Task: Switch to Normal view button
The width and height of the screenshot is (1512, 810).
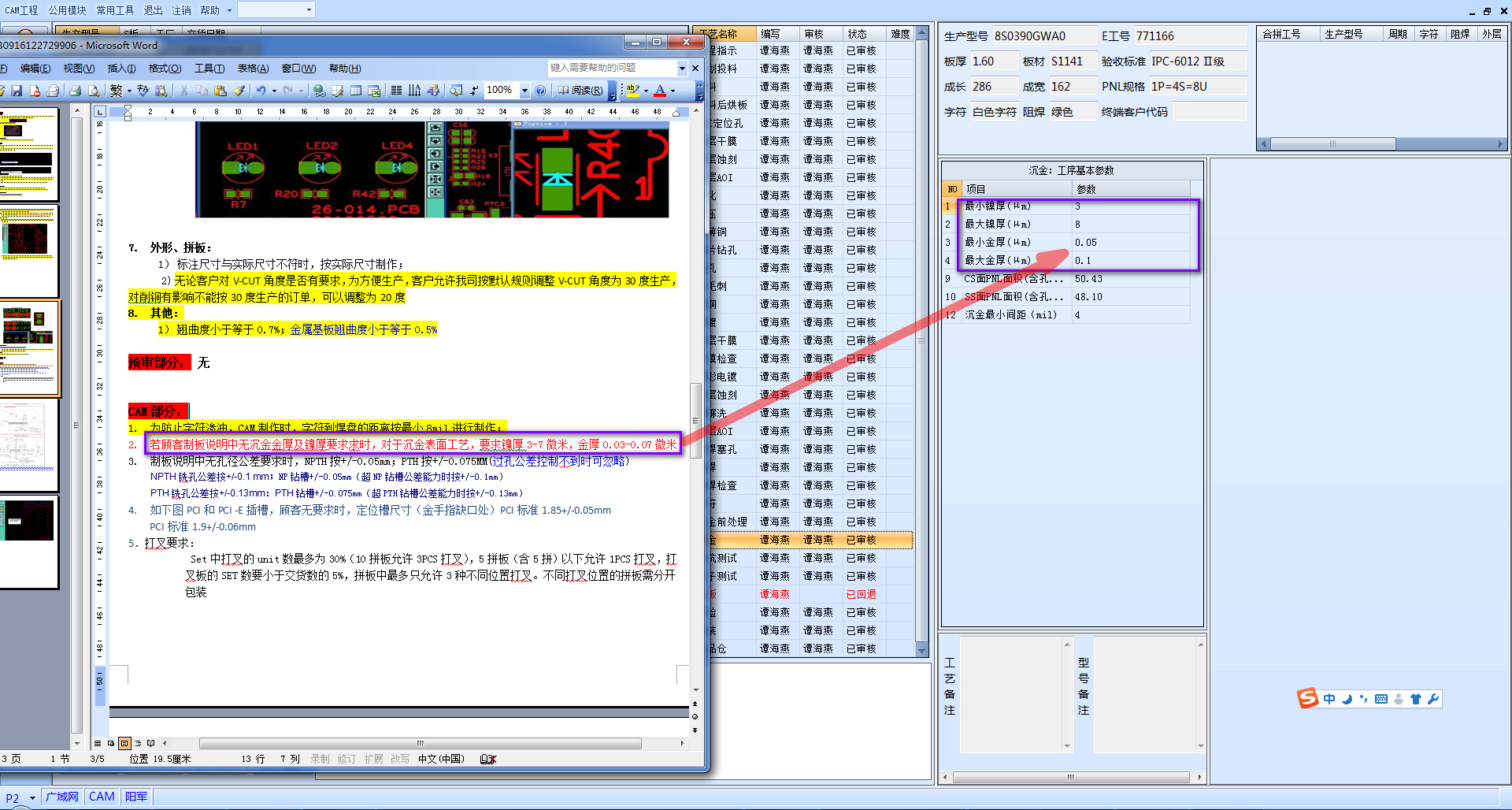Action: (x=98, y=743)
